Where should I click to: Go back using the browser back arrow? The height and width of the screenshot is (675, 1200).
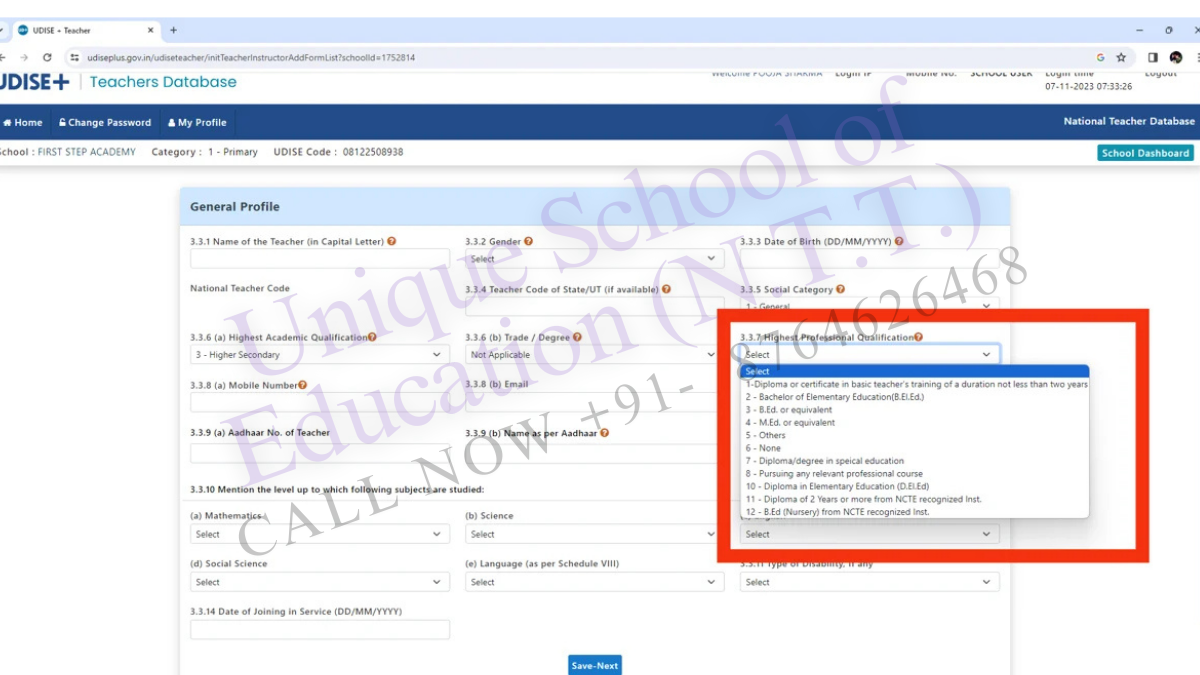click(x=2, y=58)
